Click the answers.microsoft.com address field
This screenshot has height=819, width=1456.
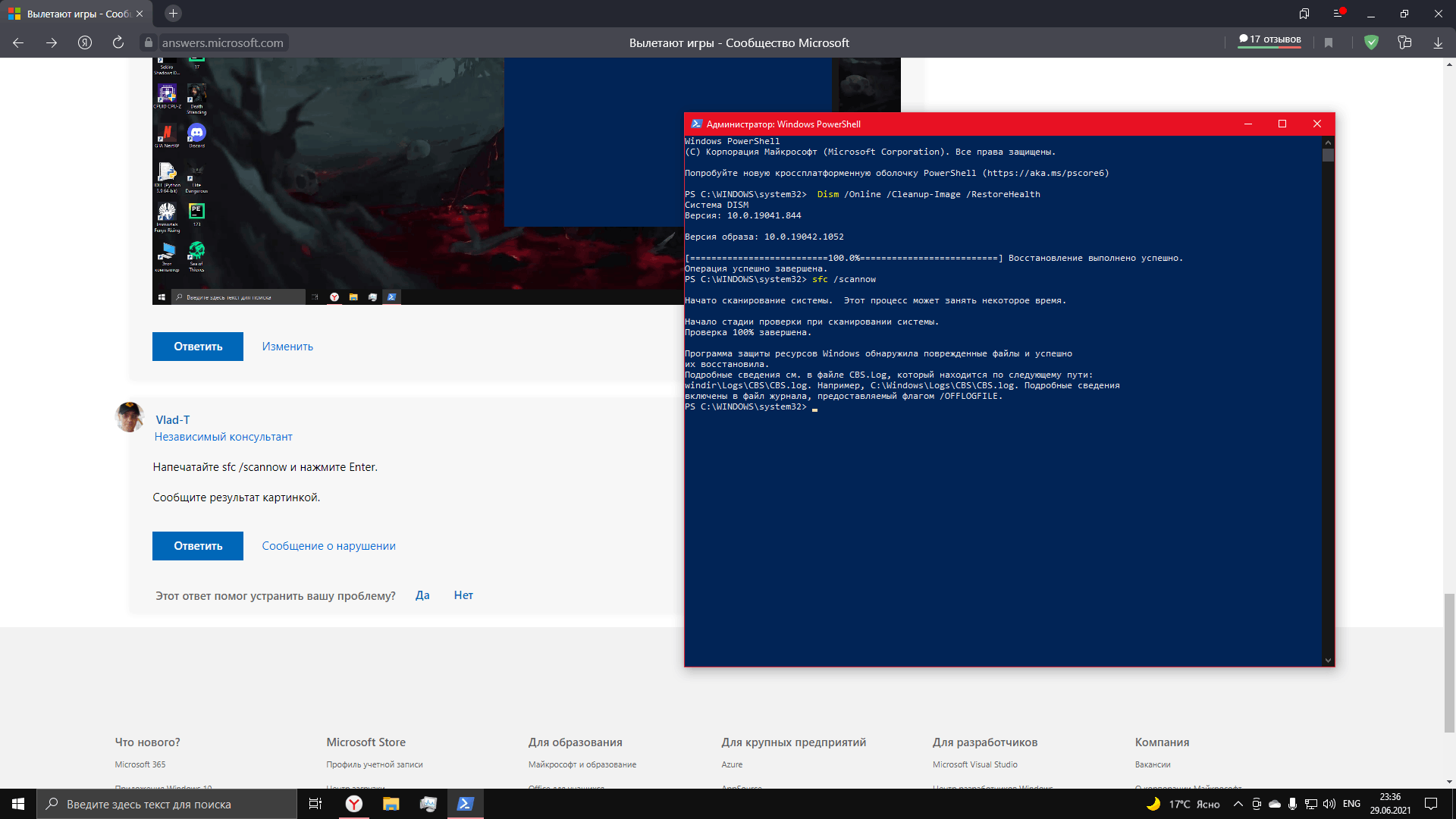[222, 43]
